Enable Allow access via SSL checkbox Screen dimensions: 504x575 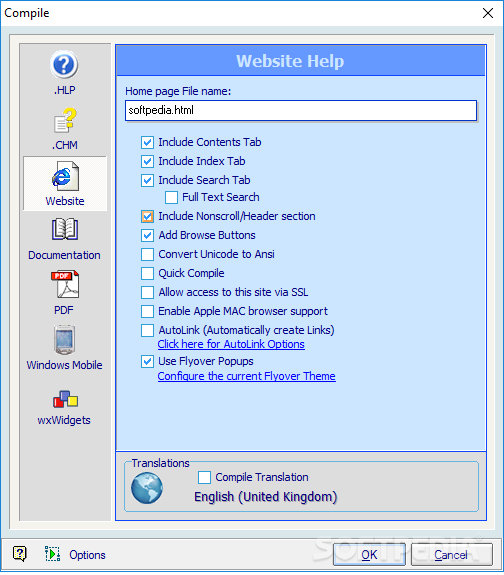click(x=147, y=293)
